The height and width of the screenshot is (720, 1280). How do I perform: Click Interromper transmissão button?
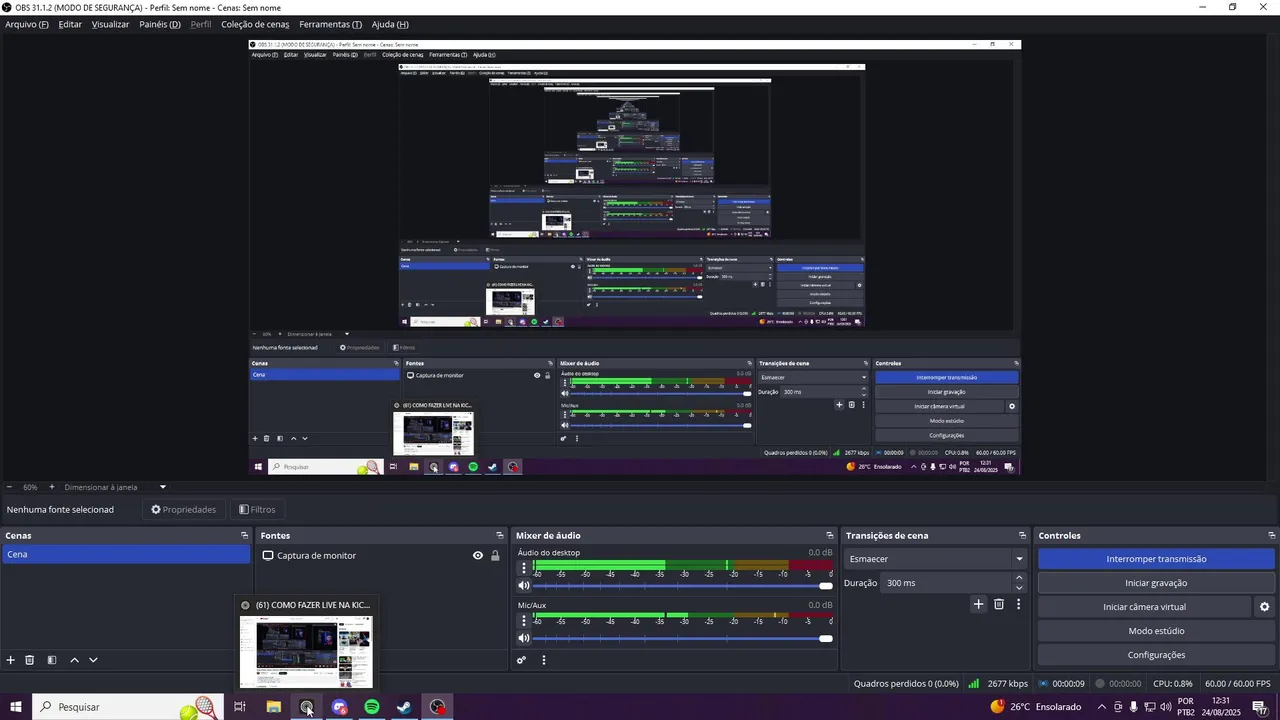pyautogui.click(x=1156, y=559)
